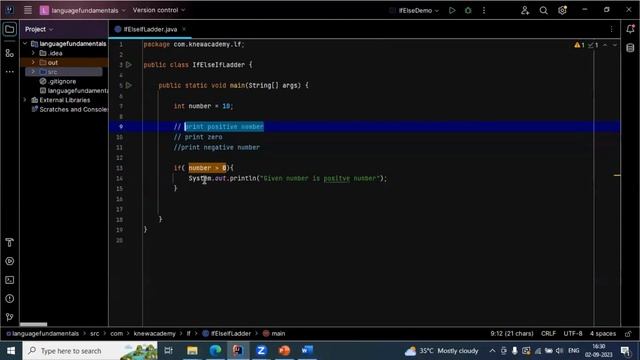Select .gitignore file

[x=58, y=81]
